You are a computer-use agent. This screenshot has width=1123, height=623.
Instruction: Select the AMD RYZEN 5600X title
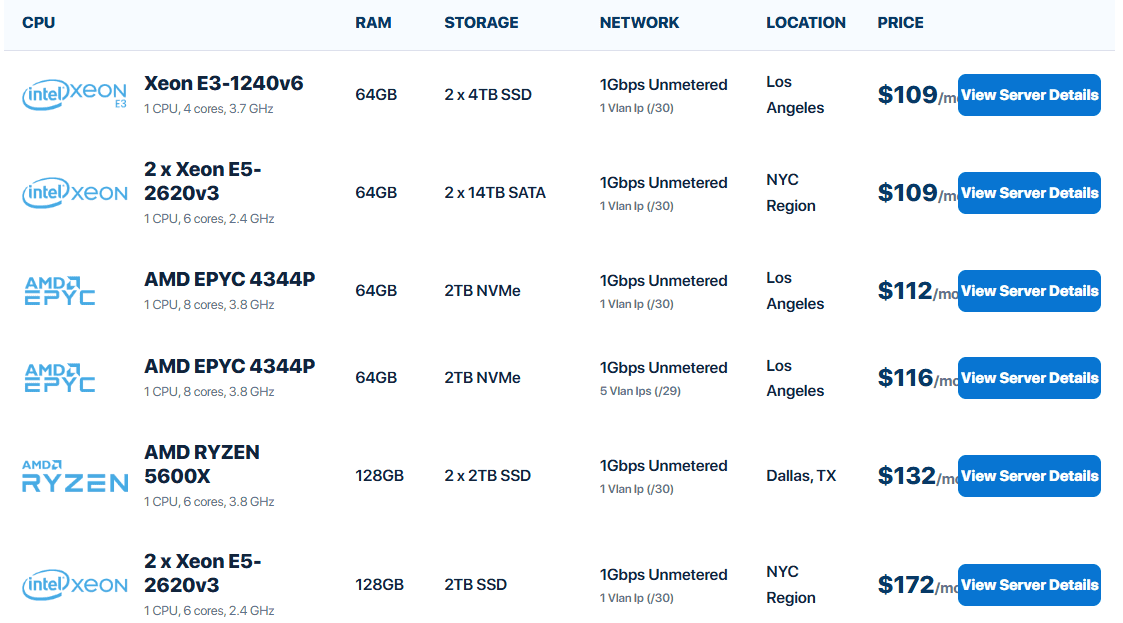[x=202, y=464]
